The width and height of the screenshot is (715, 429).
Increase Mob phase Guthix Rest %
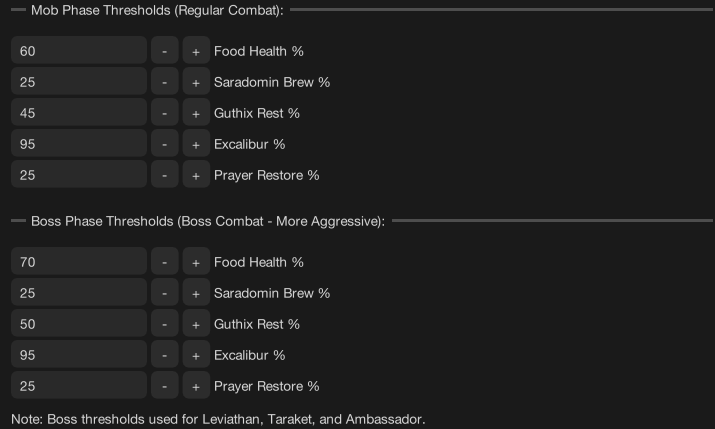coord(195,113)
